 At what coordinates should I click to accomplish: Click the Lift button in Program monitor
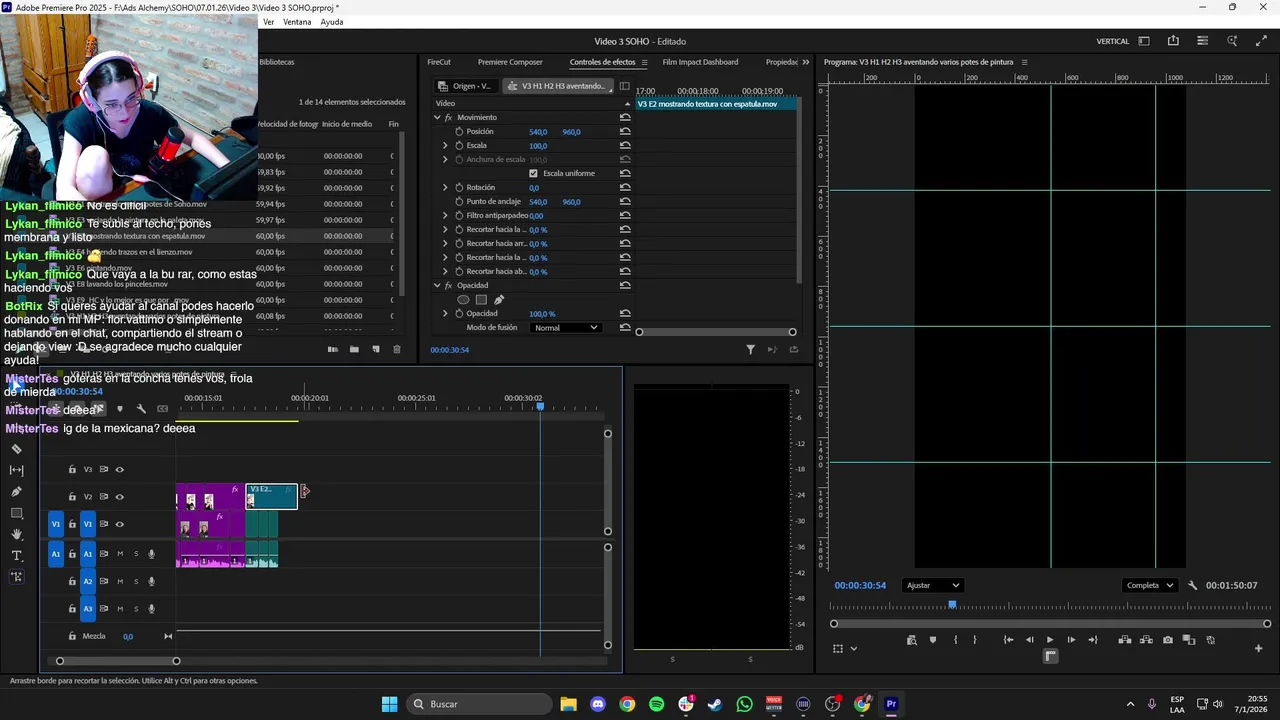coord(1124,640)
